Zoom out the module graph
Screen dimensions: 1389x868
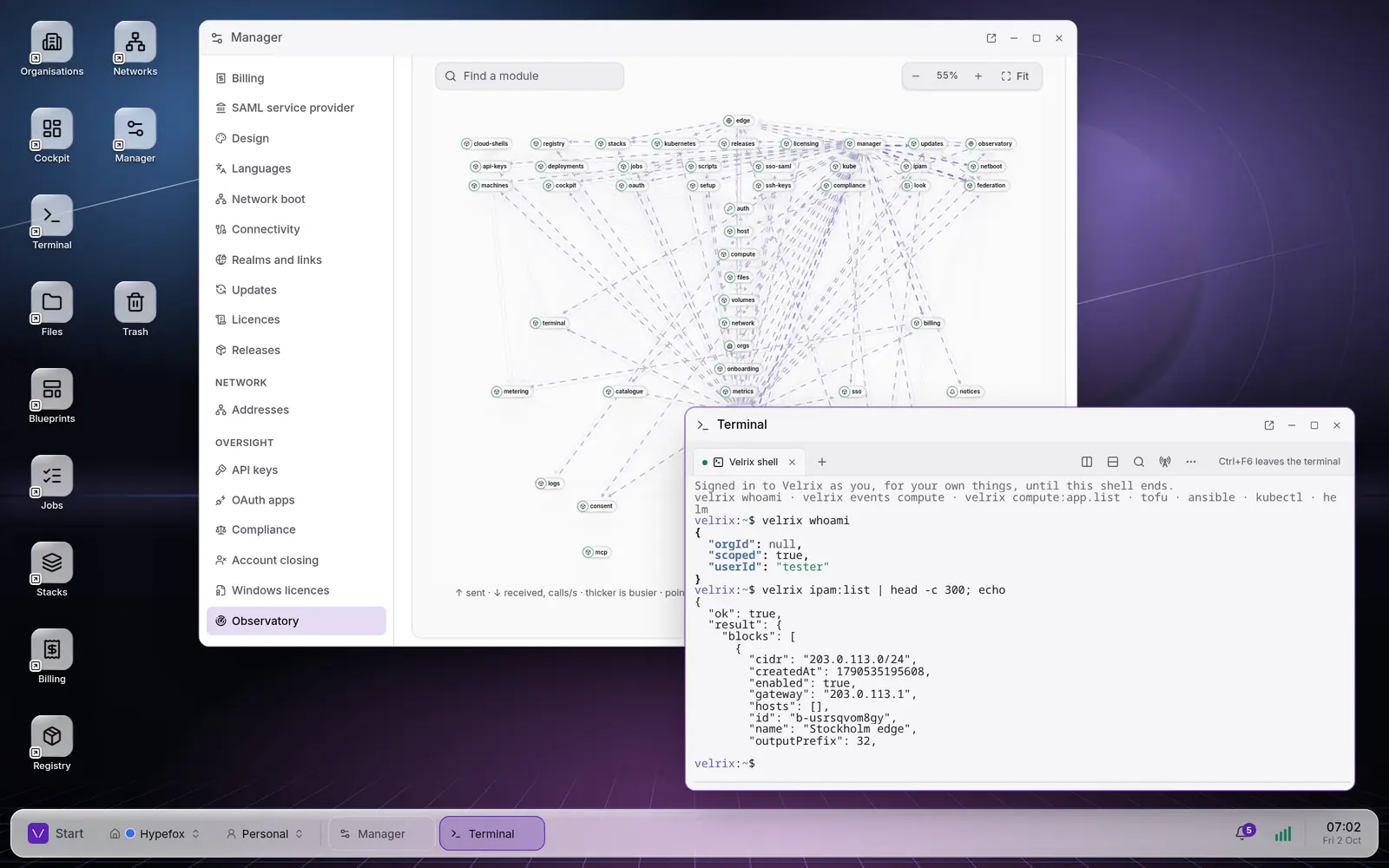coord(916,76)
